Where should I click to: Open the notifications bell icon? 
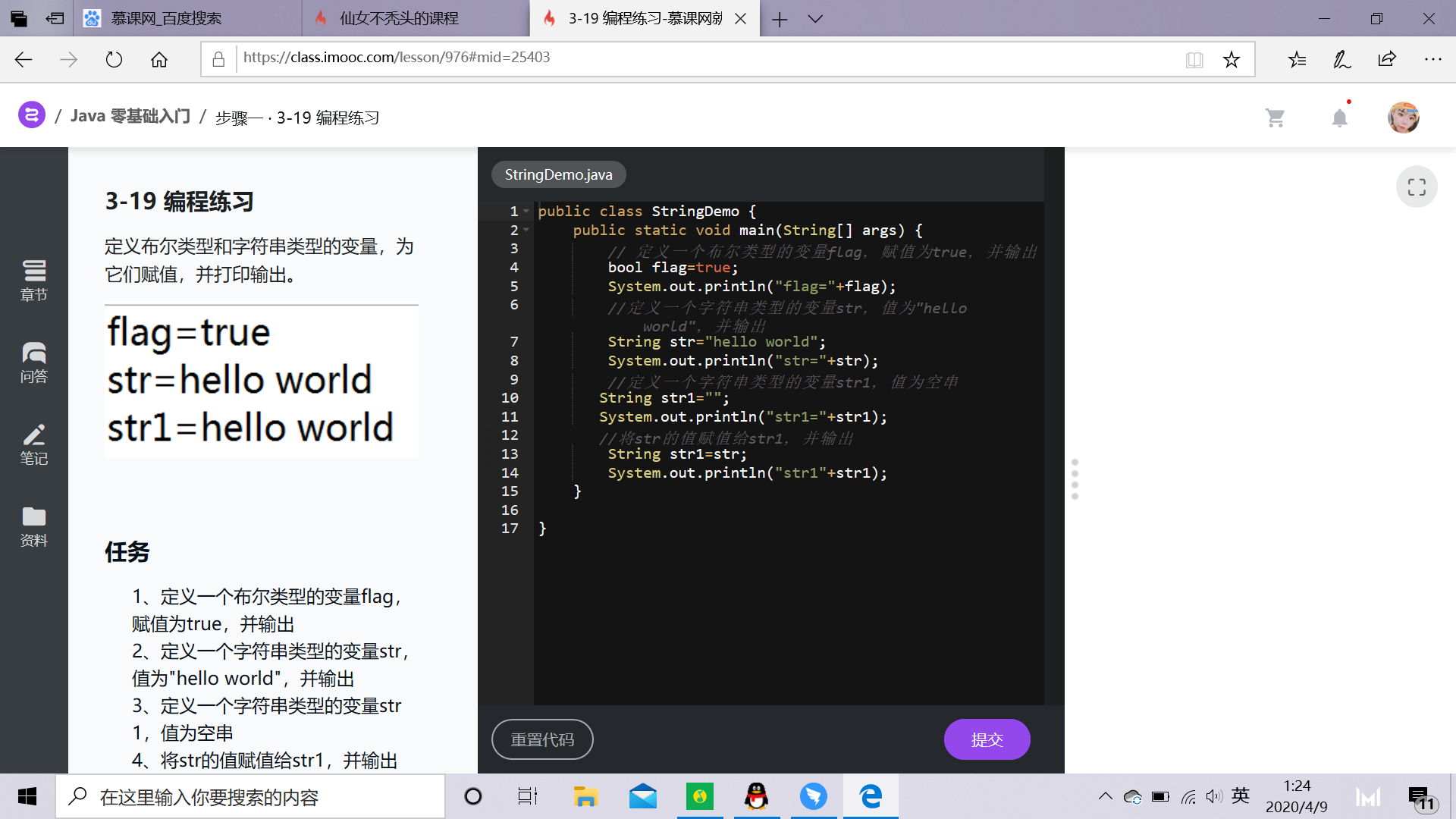(1340, 118)
